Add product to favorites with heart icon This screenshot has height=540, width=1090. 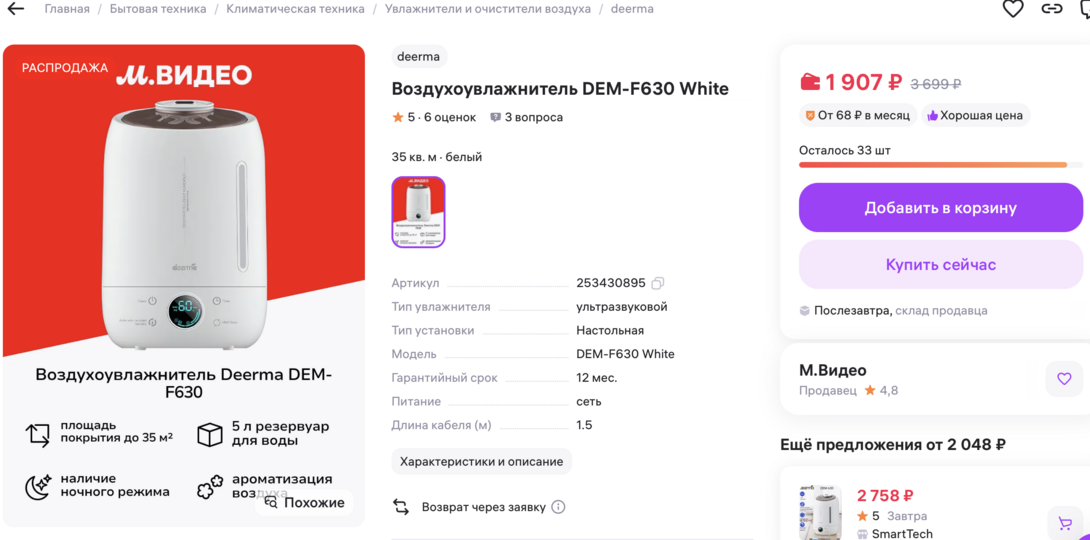[1013, 9]
